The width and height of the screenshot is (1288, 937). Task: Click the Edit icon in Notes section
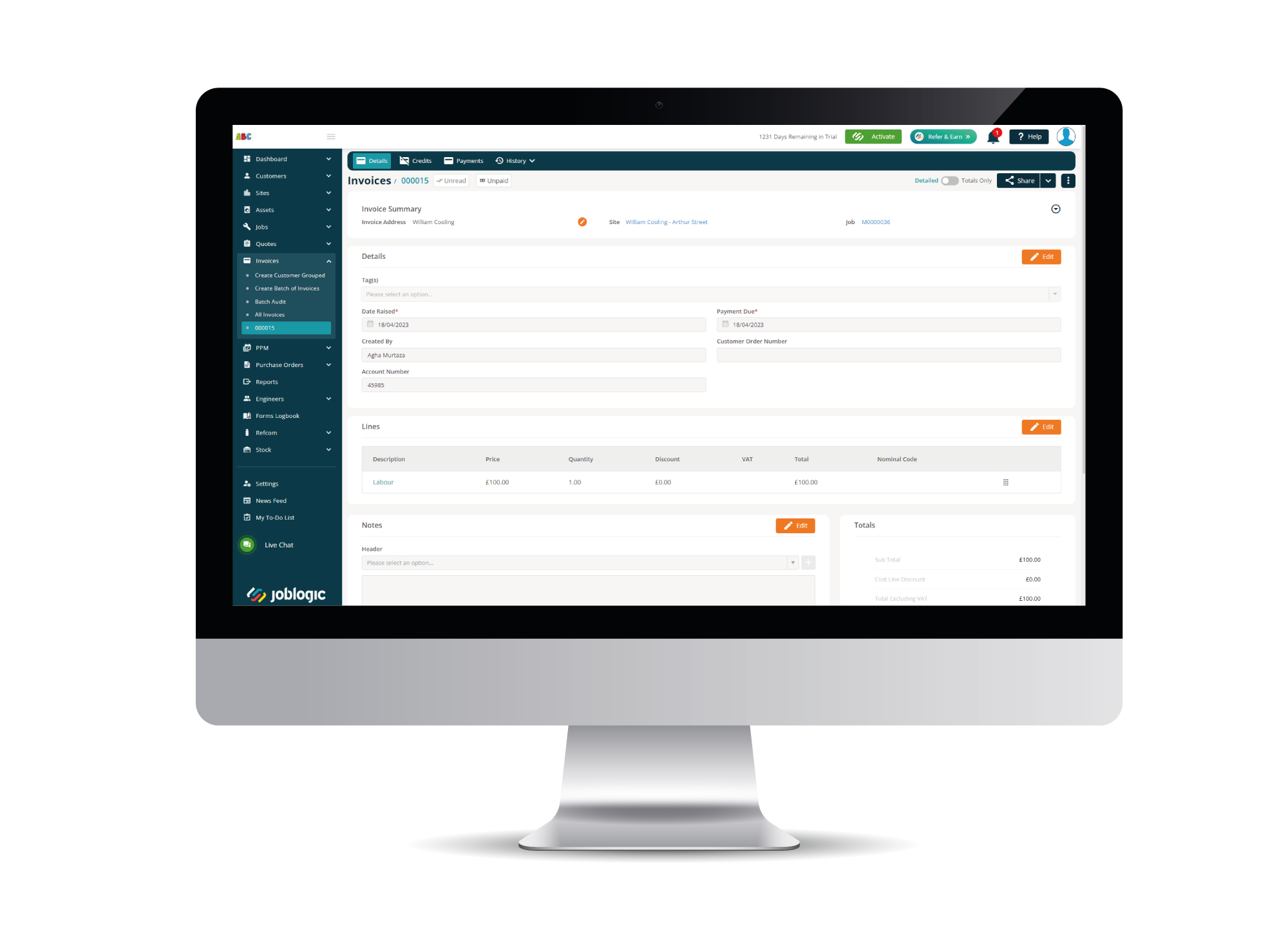(x=796, y=524)
